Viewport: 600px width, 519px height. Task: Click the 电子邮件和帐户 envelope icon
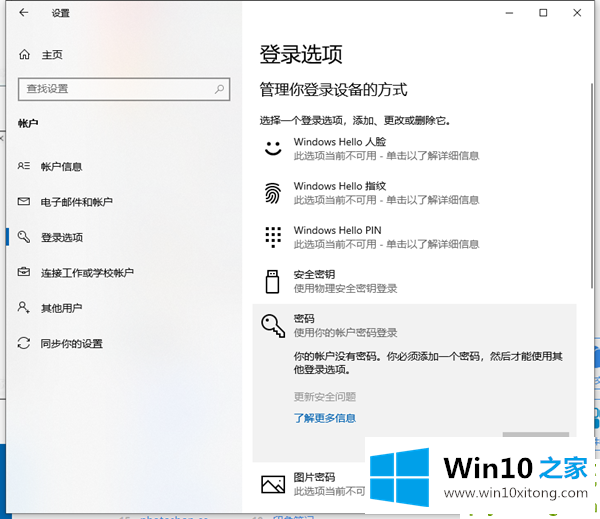point(24,201)
